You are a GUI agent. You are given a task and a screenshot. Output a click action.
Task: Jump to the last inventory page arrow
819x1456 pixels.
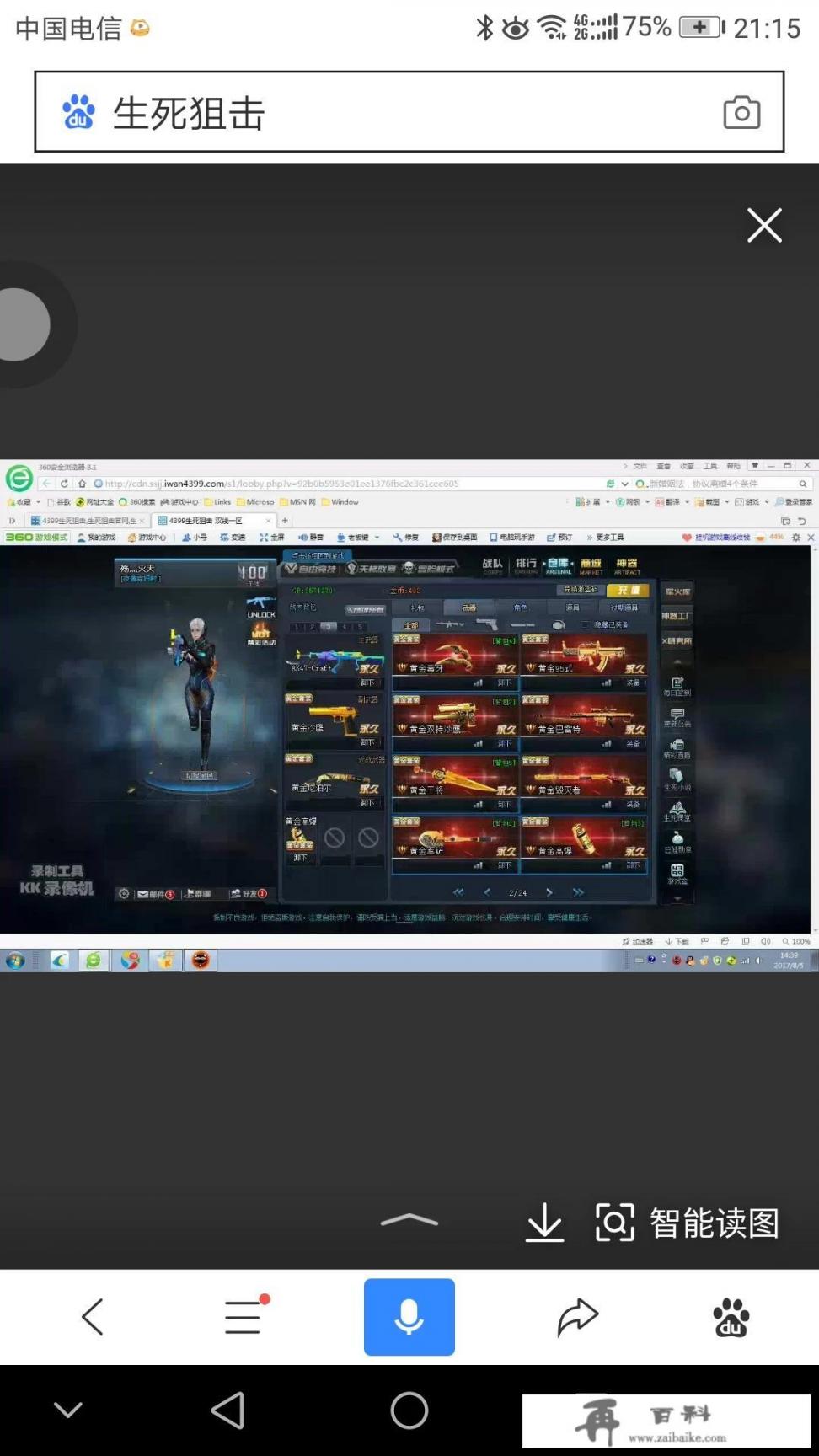(x=578, y=891)
